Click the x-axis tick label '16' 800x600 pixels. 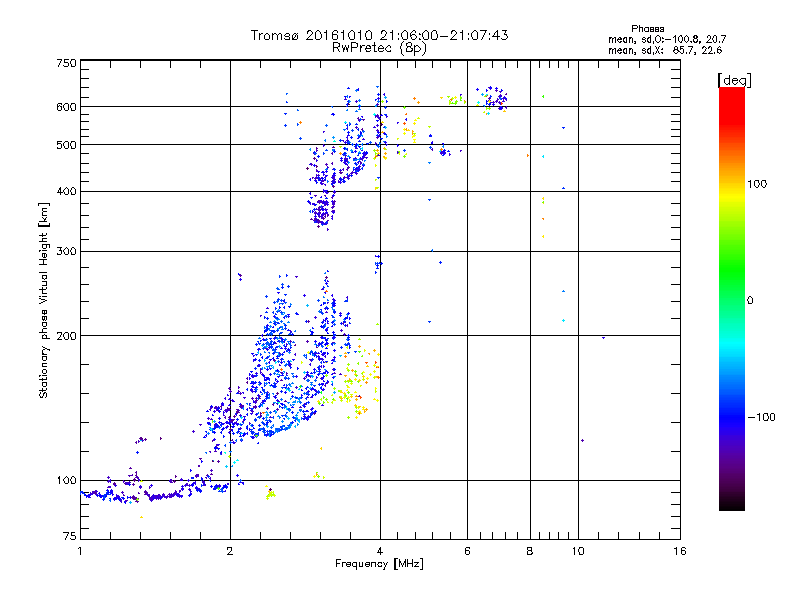click(x=680, y=551)
